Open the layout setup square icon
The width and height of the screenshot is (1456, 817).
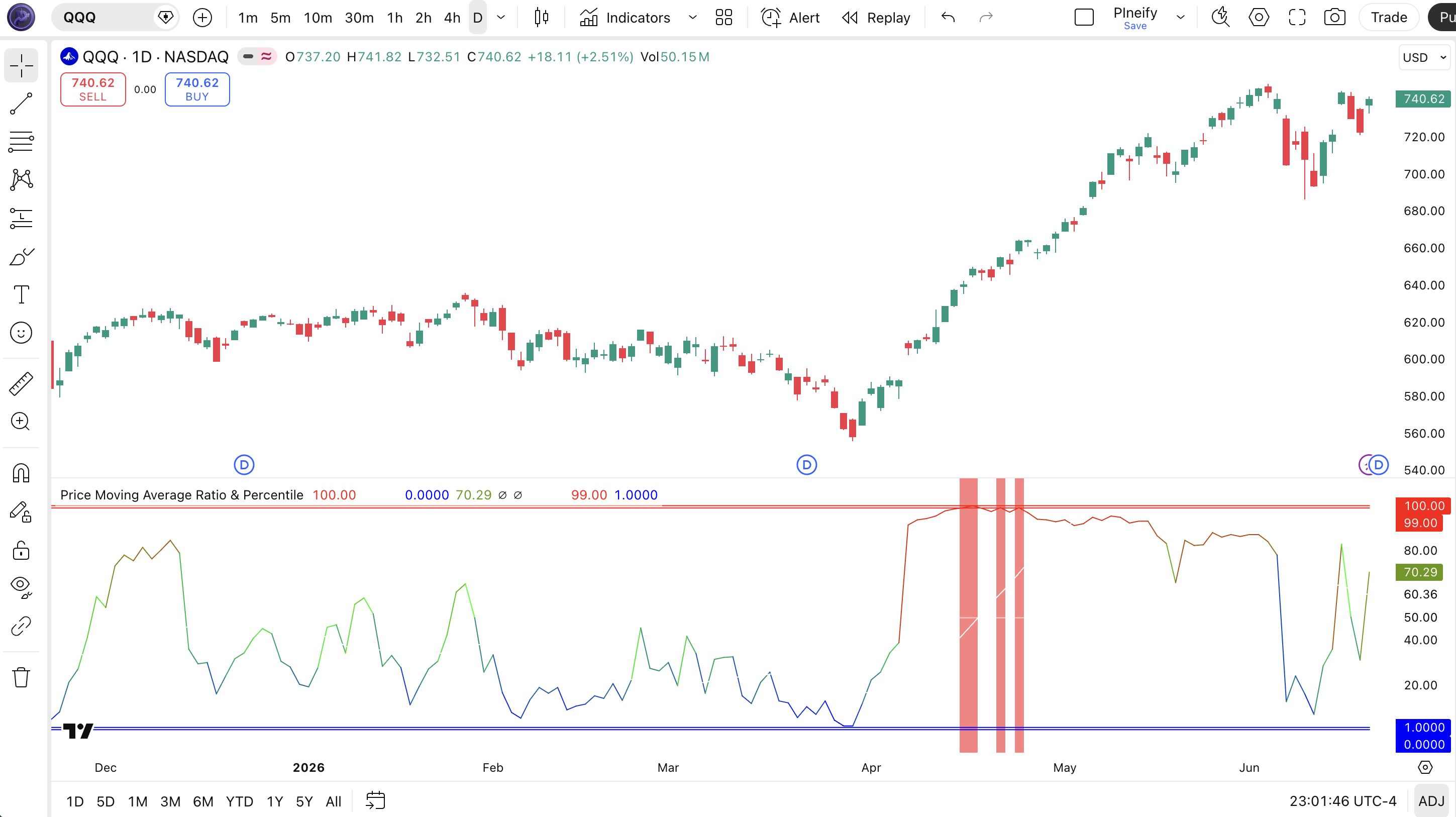tap(1084, 18)
